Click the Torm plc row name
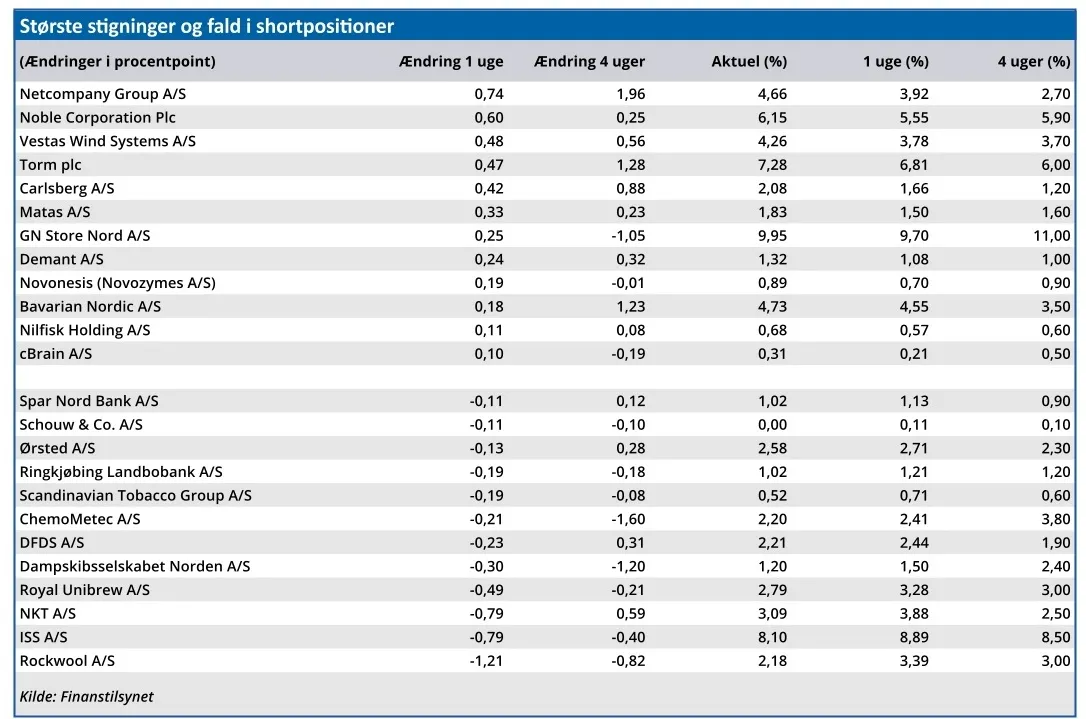1086x719 pixels. (x=51, y=165)
